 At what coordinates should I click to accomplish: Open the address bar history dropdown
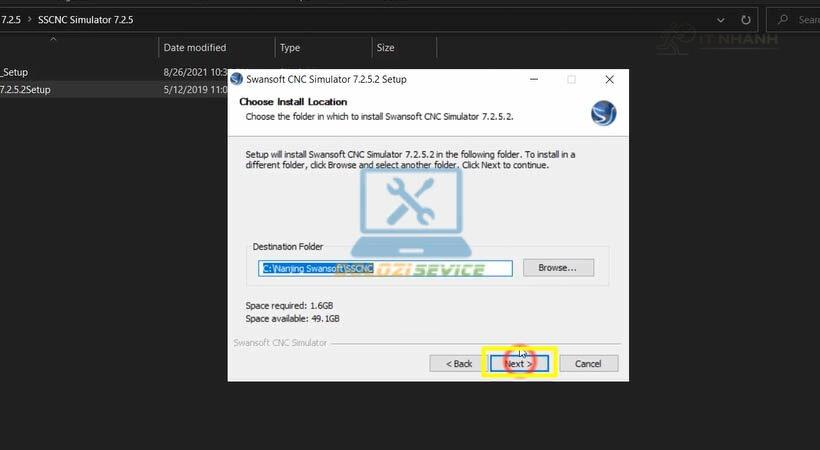click(x=722, y=19)
